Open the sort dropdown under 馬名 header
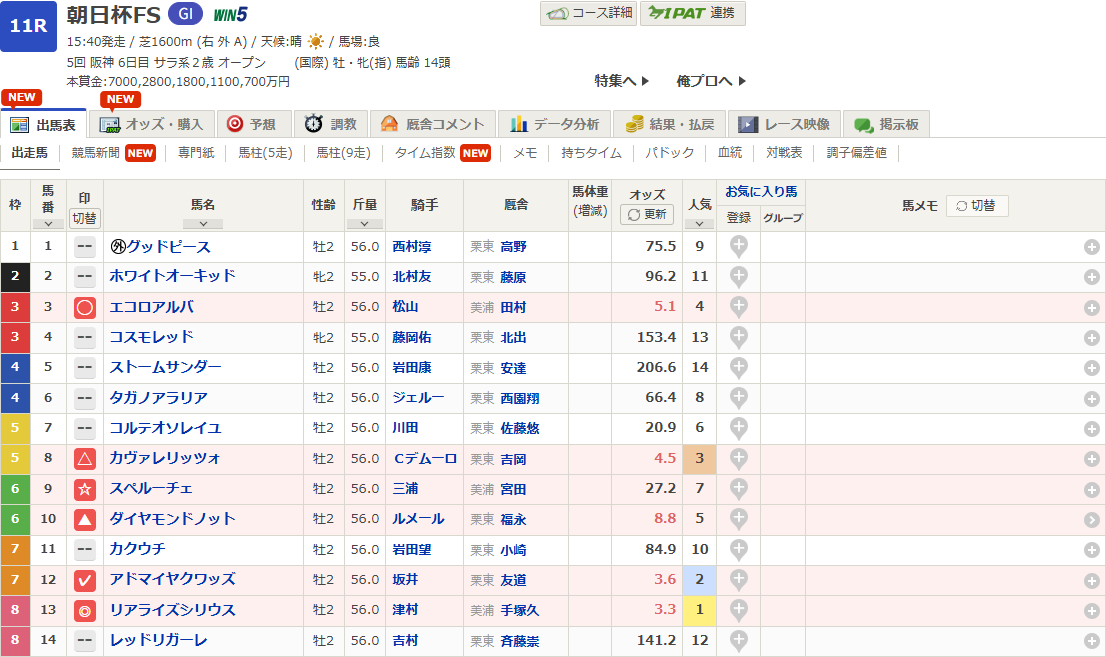The width and height of the screenshot is (1106, 657). point(203,224)
